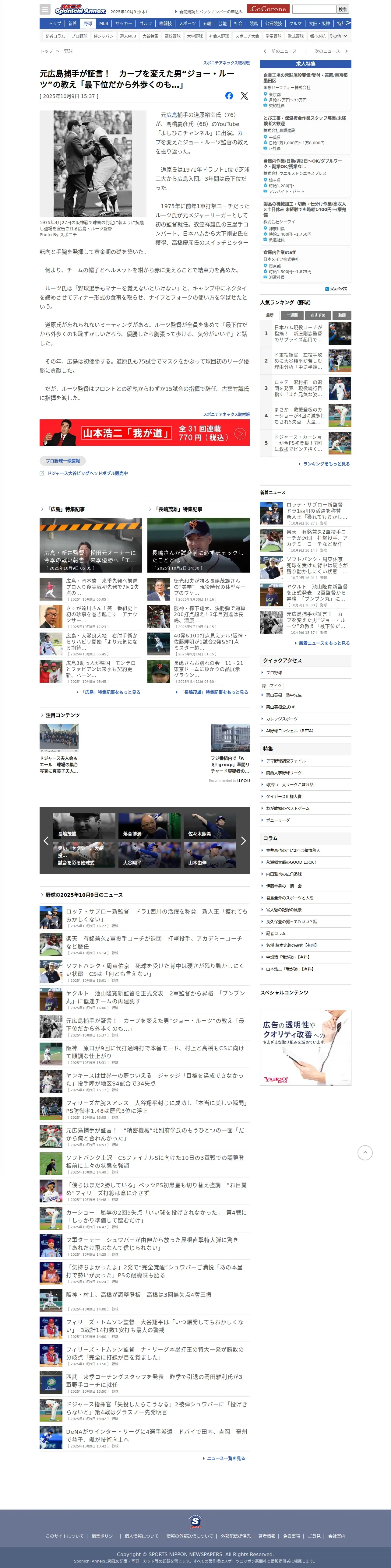Open the 高校野球 sub-navigation item

tap(172, 36)
